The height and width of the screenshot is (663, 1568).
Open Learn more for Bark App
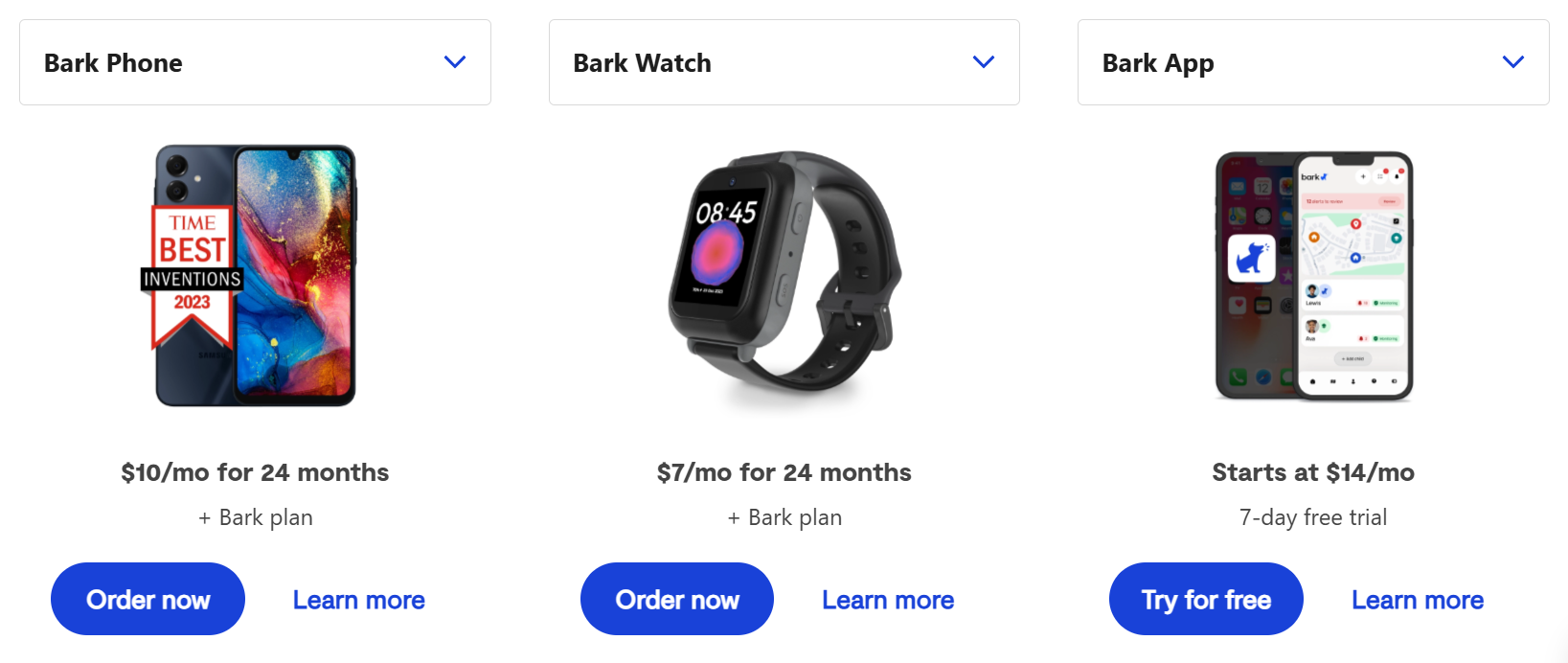1418,600
